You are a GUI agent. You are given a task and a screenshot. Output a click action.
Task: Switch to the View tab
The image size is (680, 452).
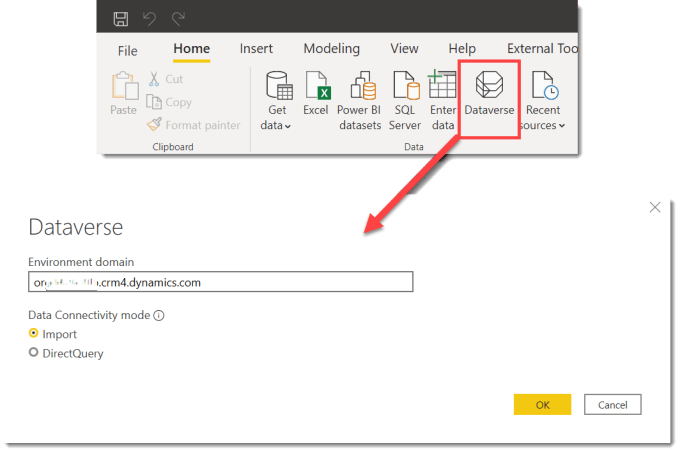[404, 49]
